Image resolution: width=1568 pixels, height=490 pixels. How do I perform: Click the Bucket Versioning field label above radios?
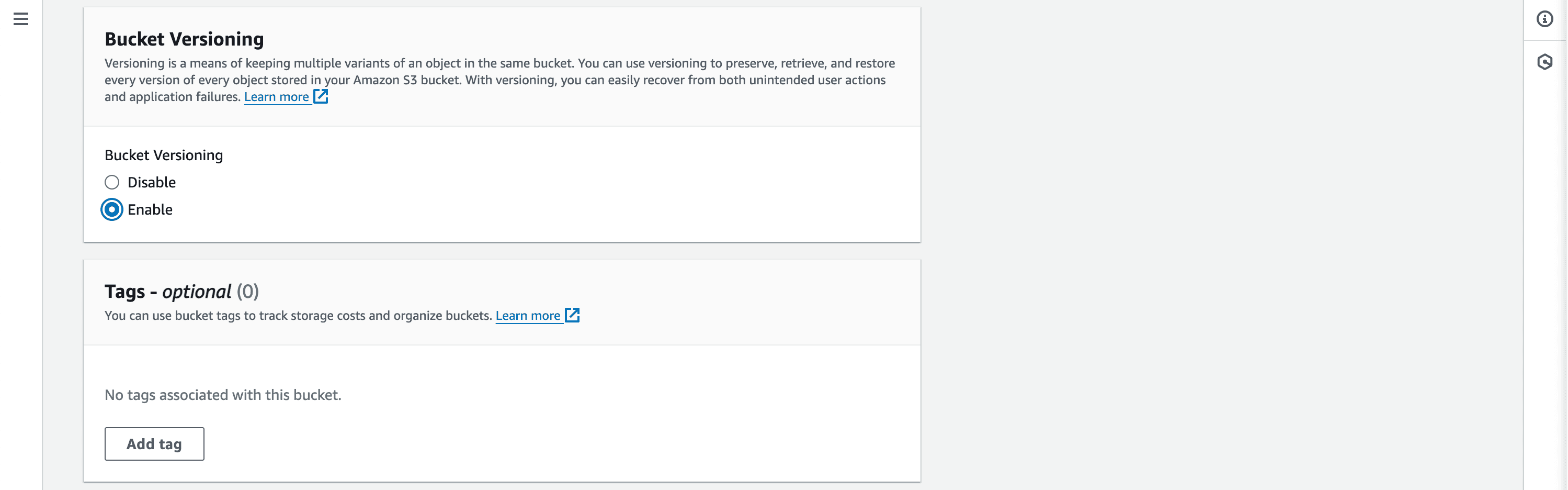click(164, 155)
